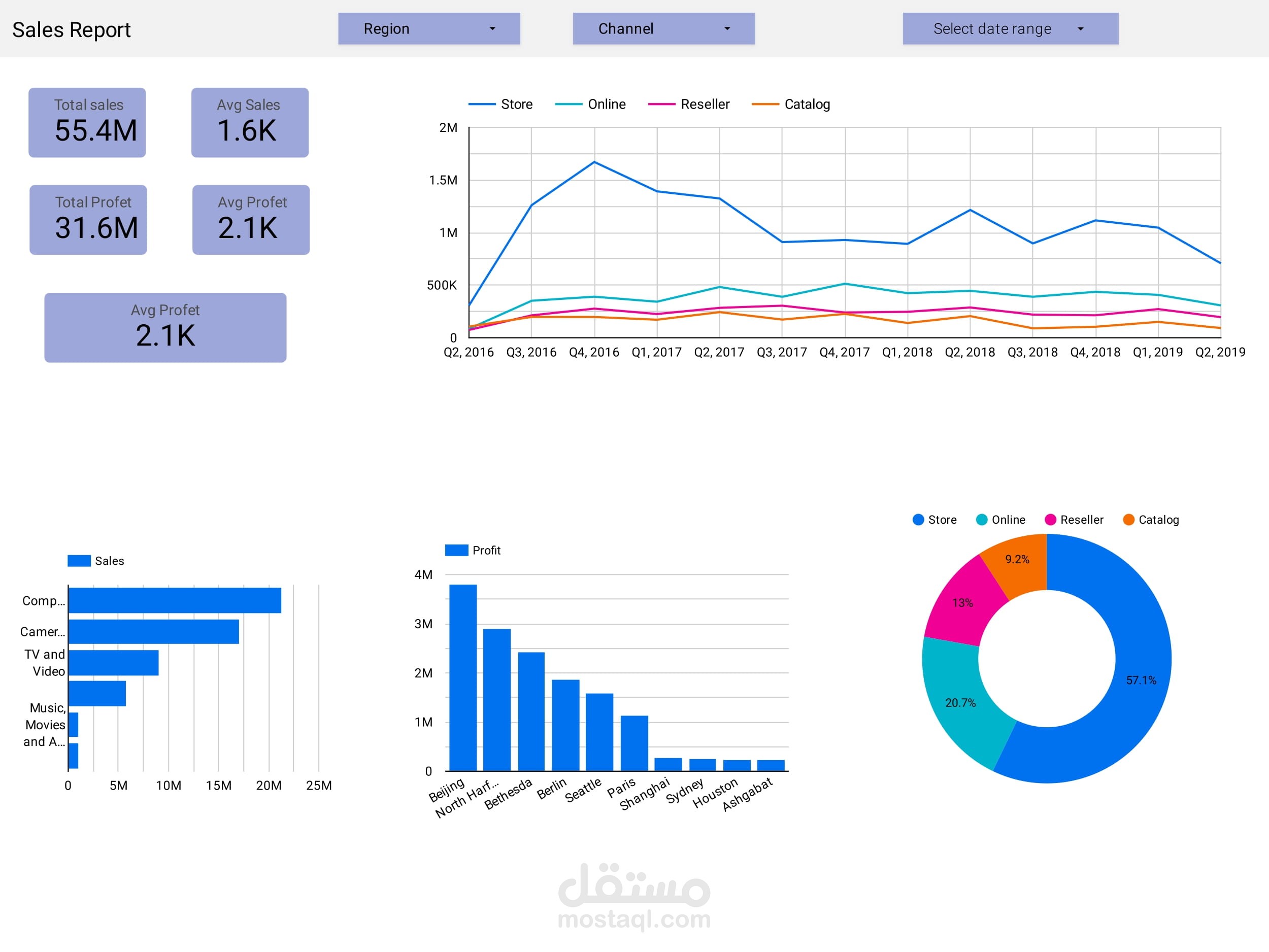
Task: Click the Online dot in donut legend
Action: tap(982, 520)
